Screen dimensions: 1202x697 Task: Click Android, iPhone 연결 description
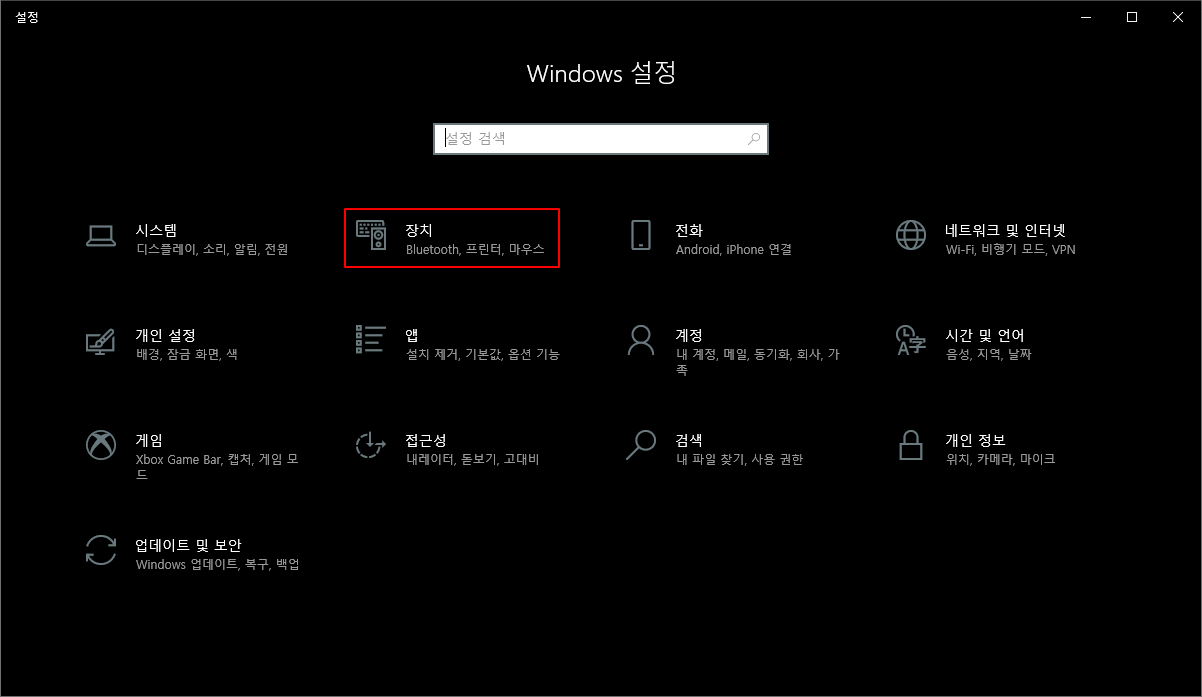pyautogui.click(x=733, y=250)
